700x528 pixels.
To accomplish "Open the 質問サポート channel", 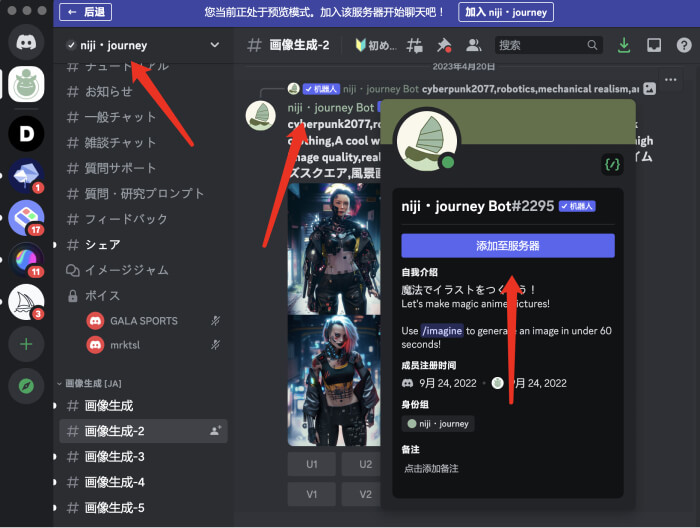I will pos(143,168).
